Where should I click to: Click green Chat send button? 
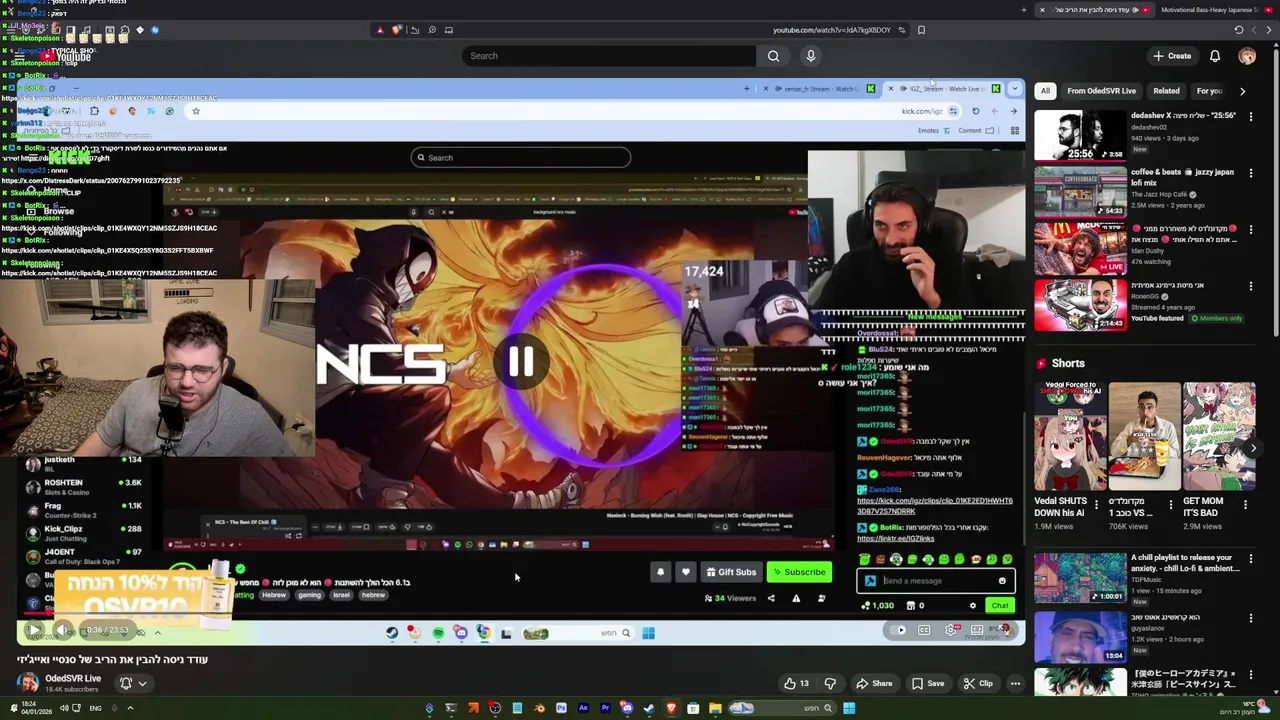pos(1000,605)
